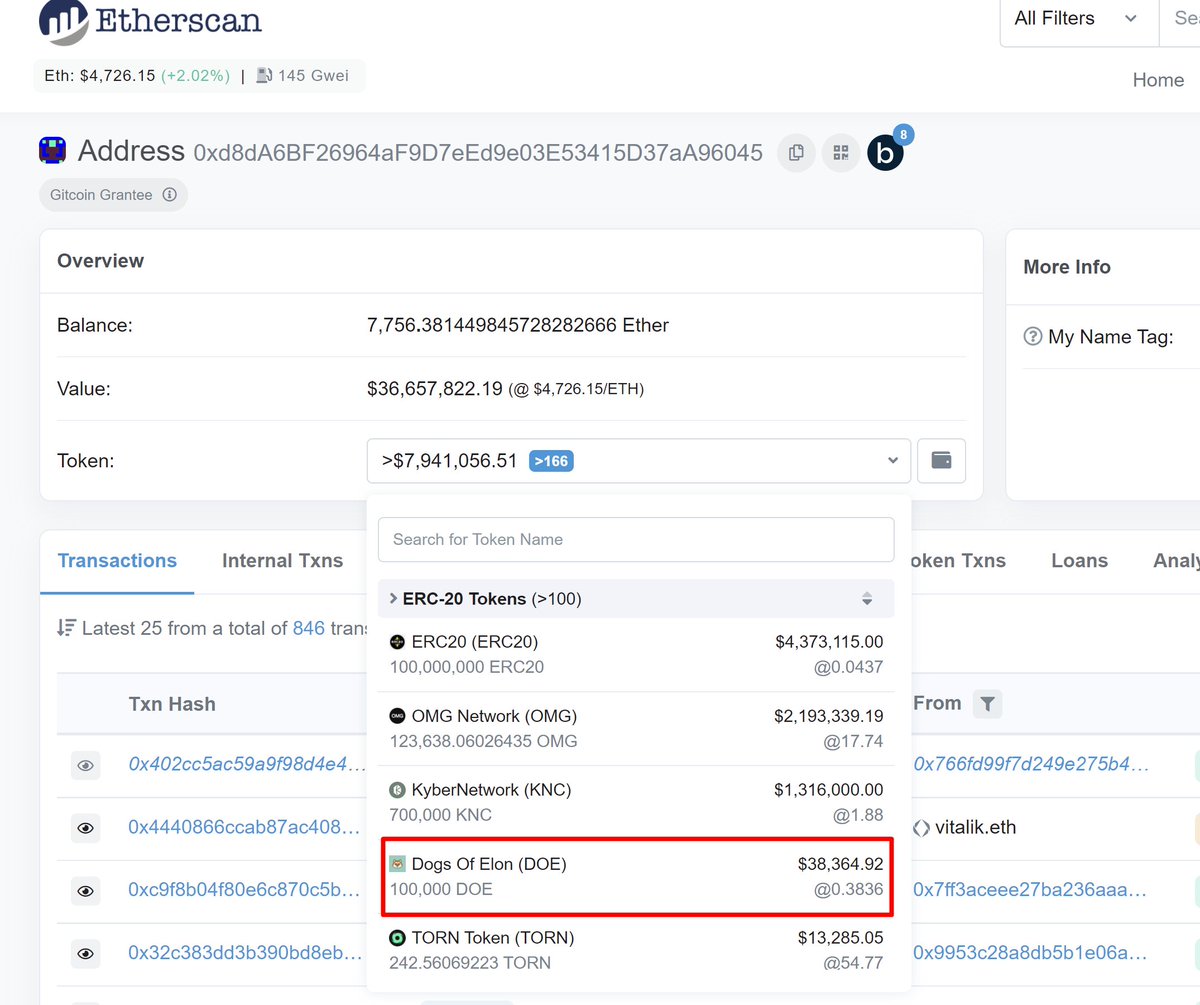Viewport: 1200px width, 1005px height.
Task: Open transaction 0x32c383dd3b390bd8eb link
Action: tap(245, 953)
